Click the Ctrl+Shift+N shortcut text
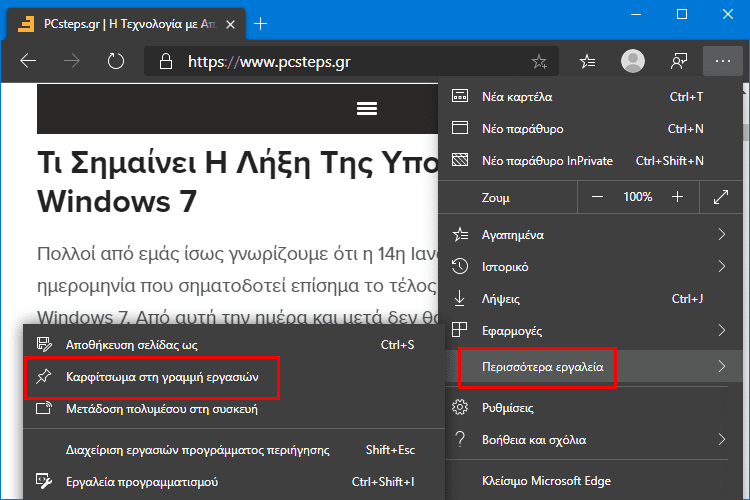This screenshot has width=750, height=500. pyautogui.click(x=669, y=160)
